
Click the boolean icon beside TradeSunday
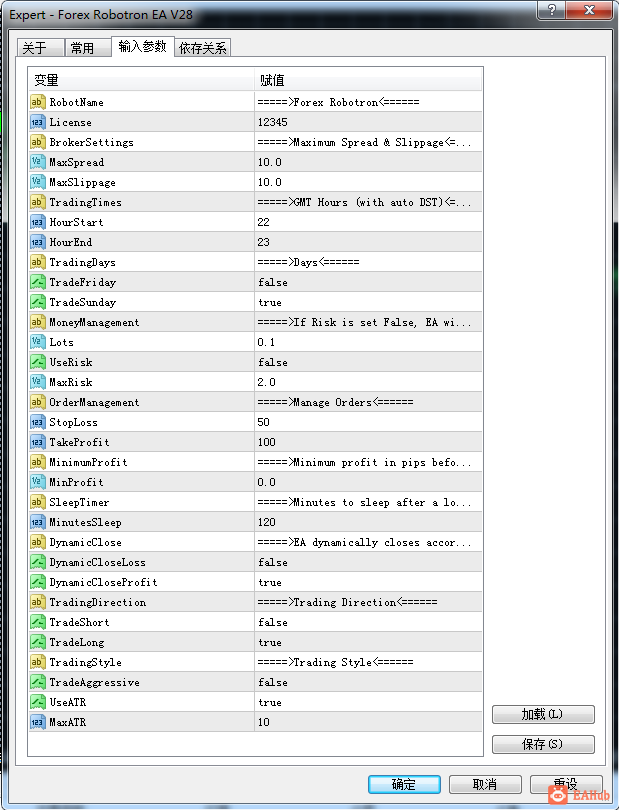38,302
